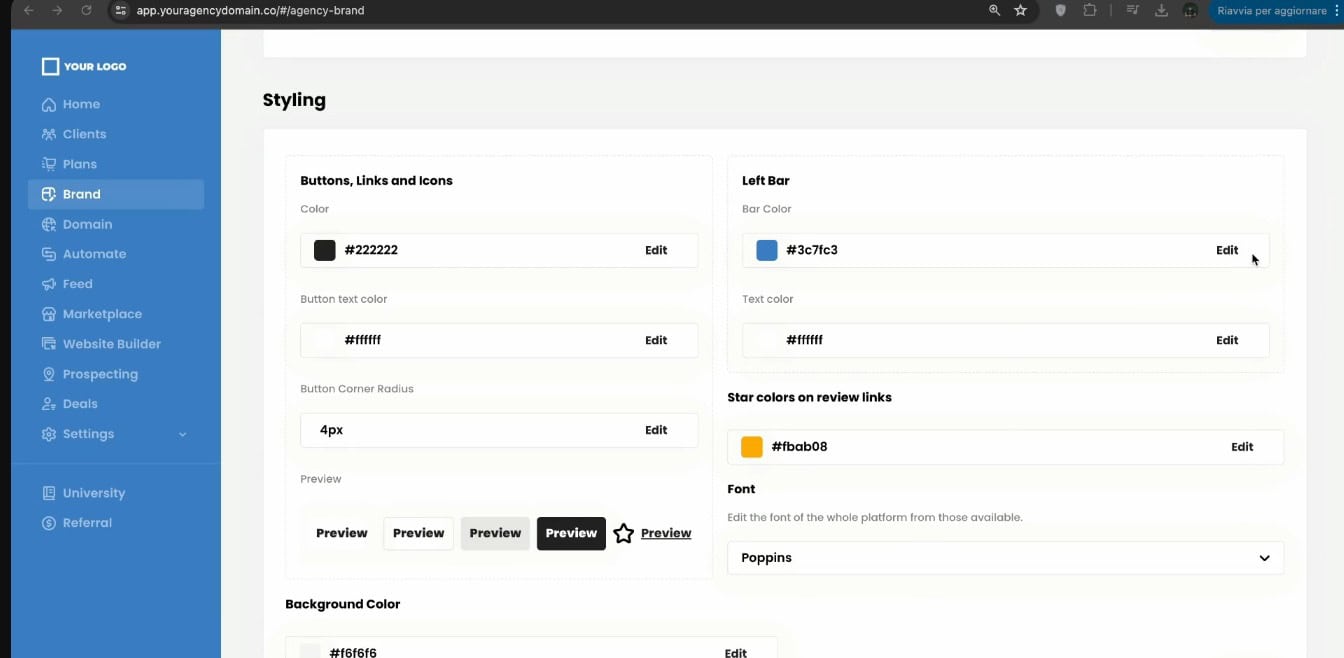Bookmark page with browser star icon
The height and width of the screenshot is (658, 1344).
point(1020,10)
